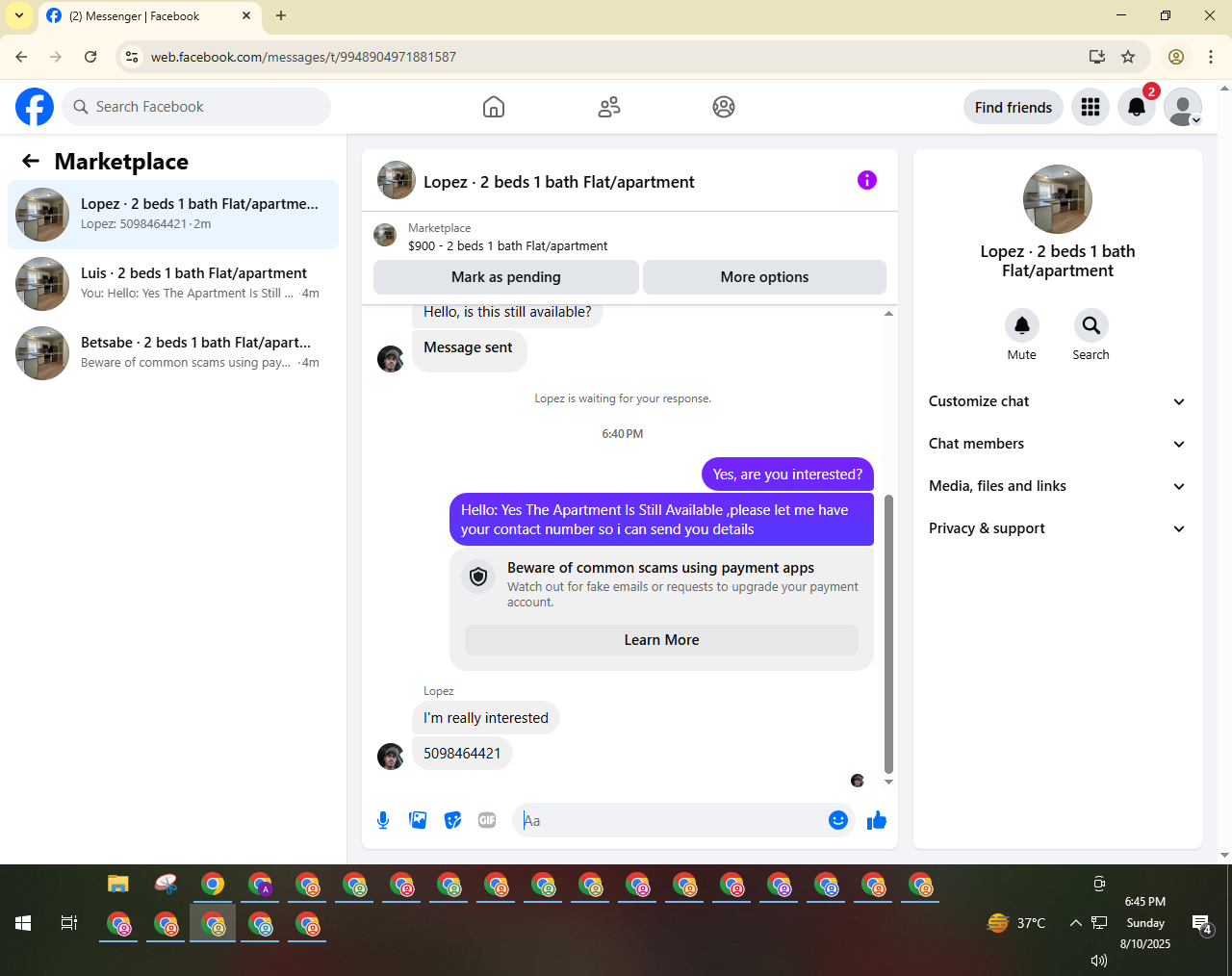Viewport: 1232px width, 976px height.
Task: Click the install app icon in address bar
Action: [x=1097, y=57]
